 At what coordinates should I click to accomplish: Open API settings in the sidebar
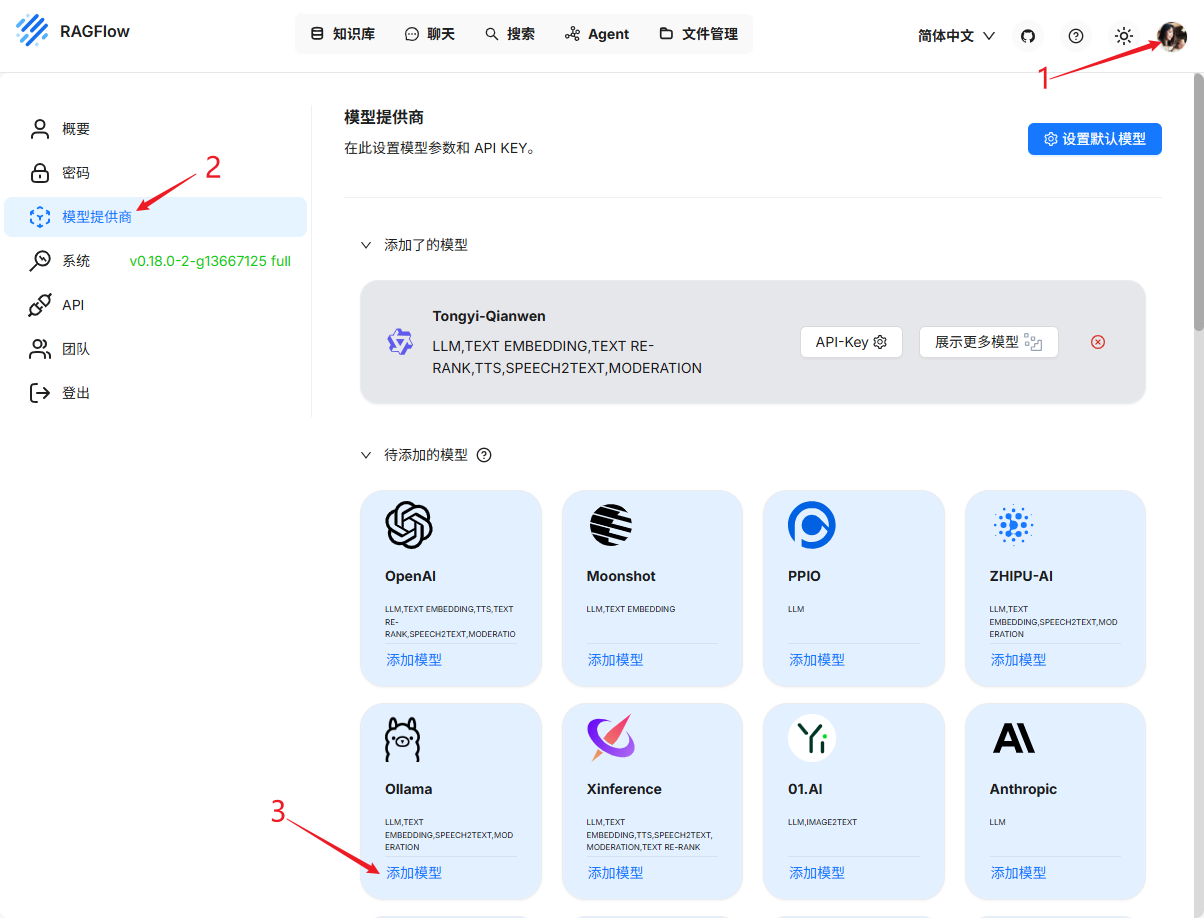[155, 305]
